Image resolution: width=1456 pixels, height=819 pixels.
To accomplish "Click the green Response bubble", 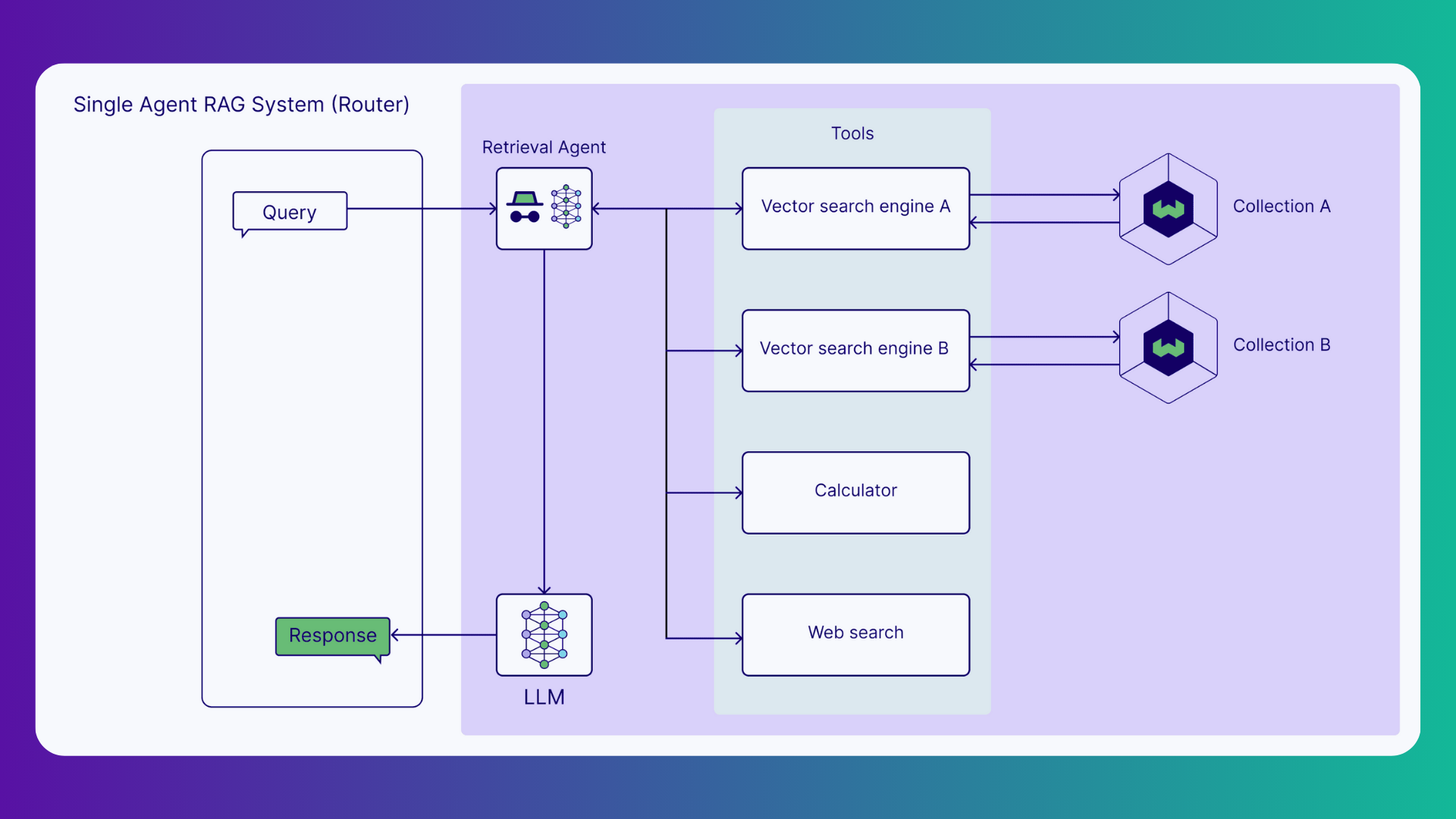I will [x=332, y=635].
